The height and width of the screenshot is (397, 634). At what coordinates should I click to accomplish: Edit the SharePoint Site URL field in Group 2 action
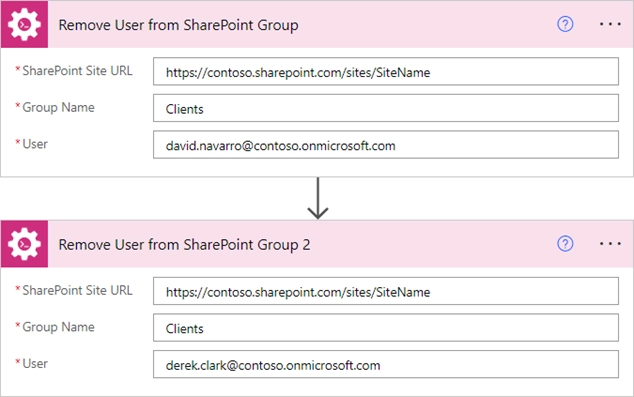386,291
